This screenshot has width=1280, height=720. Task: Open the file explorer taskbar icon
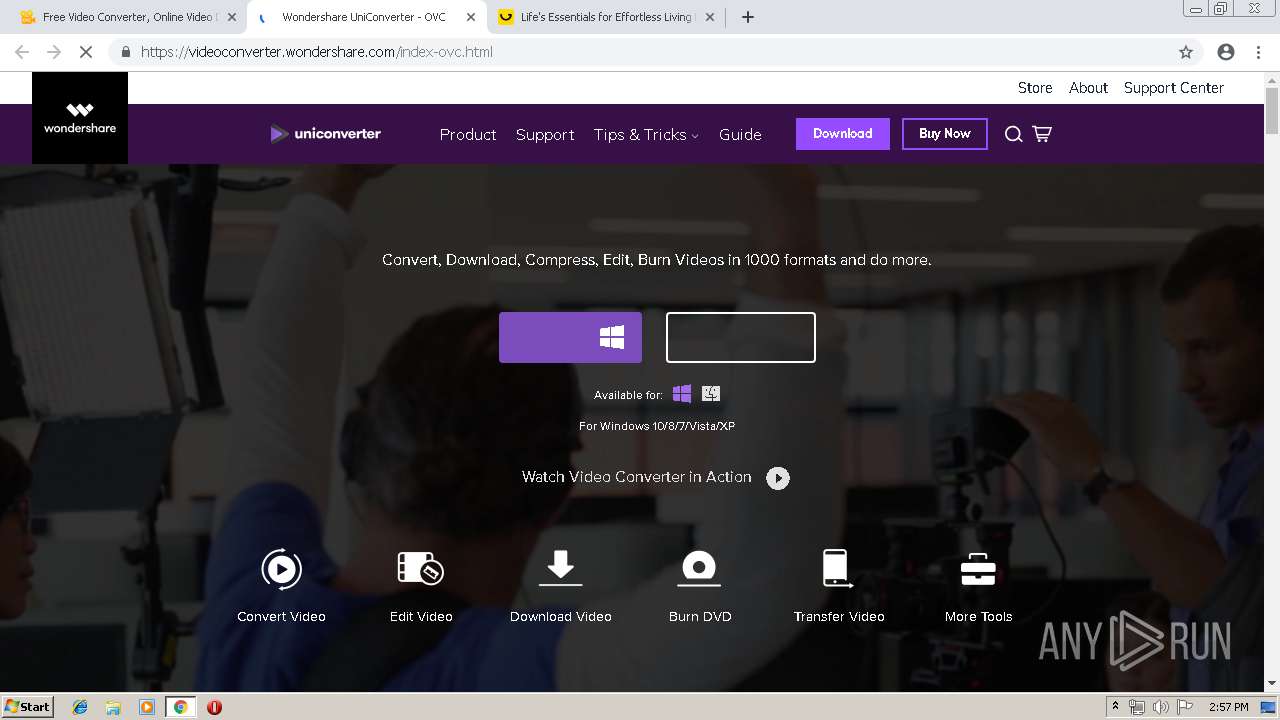[113, 707]
